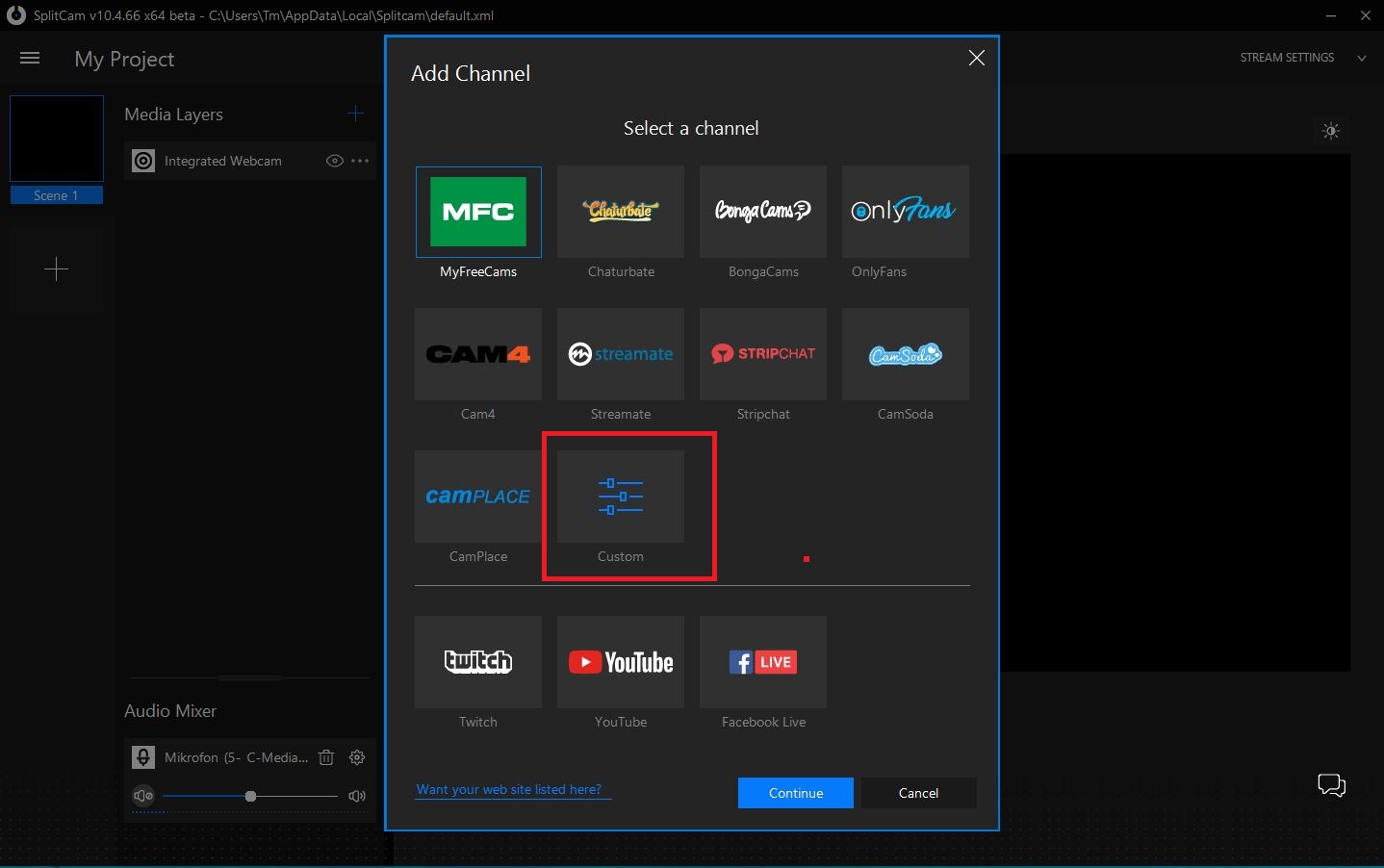Cancel the Add Channel dialog
The width and height of the screenshot is (1384, 868).
[x=918, y=793]
